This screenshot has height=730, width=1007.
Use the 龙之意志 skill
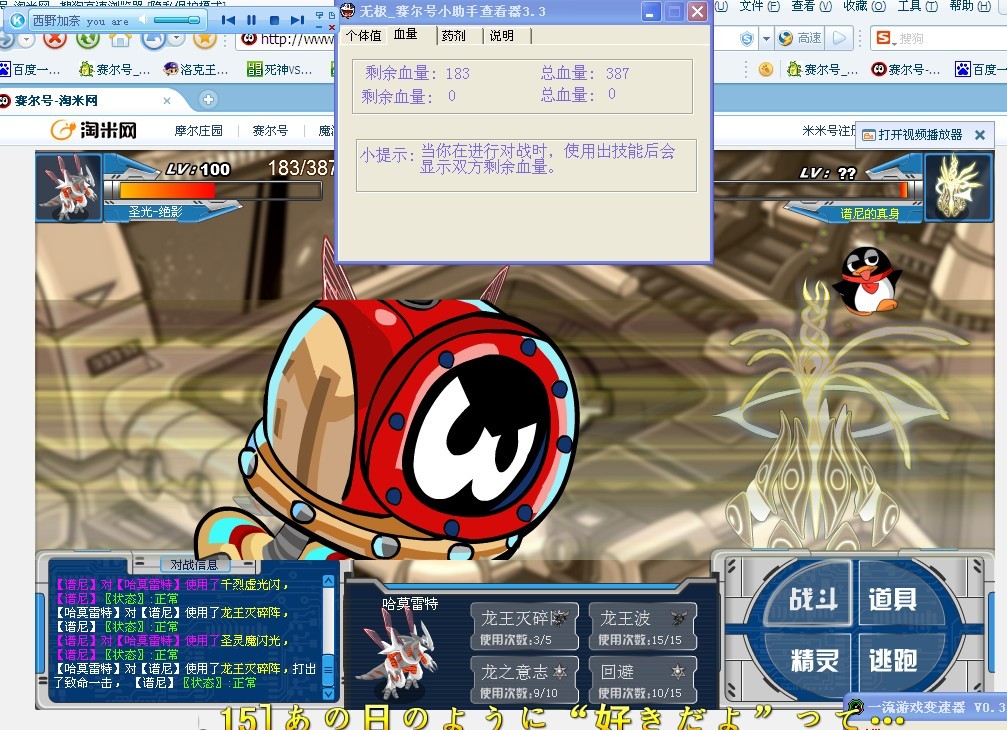(x=524, y=680)
